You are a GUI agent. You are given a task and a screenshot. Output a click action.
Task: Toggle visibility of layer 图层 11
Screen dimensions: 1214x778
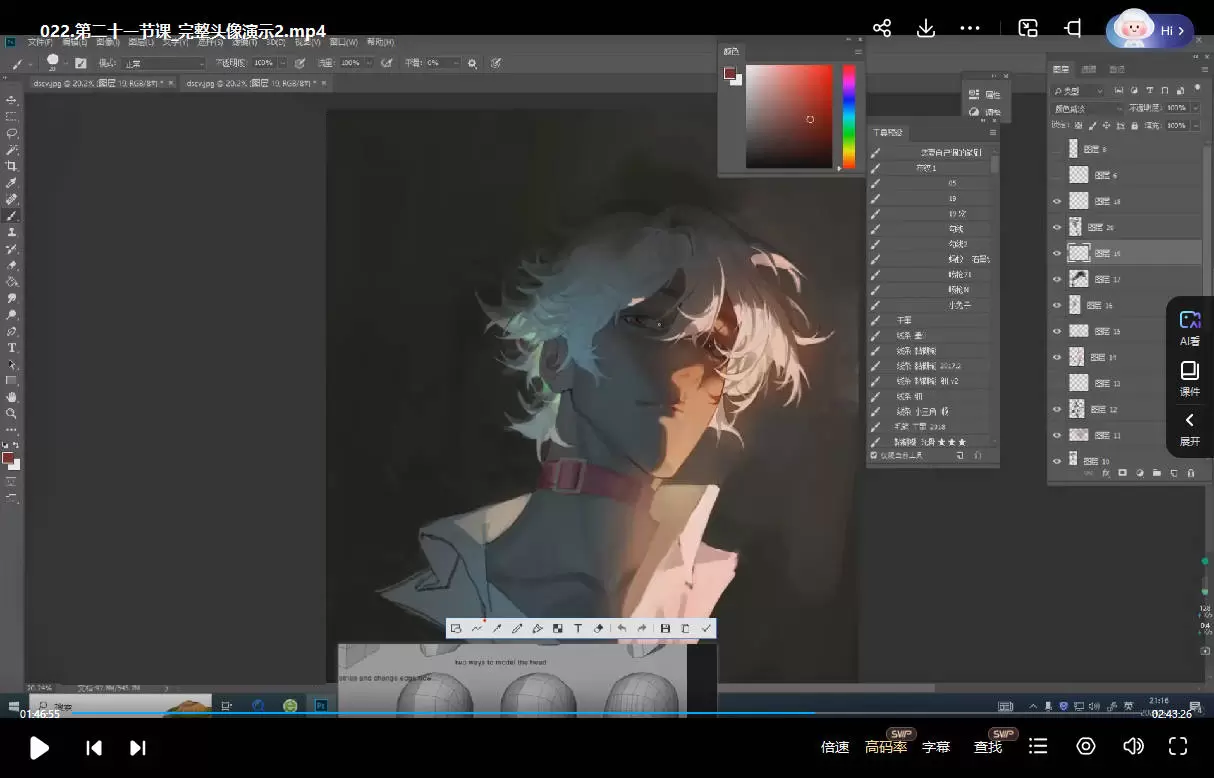pyautogui.click(x=1057, y=435)
